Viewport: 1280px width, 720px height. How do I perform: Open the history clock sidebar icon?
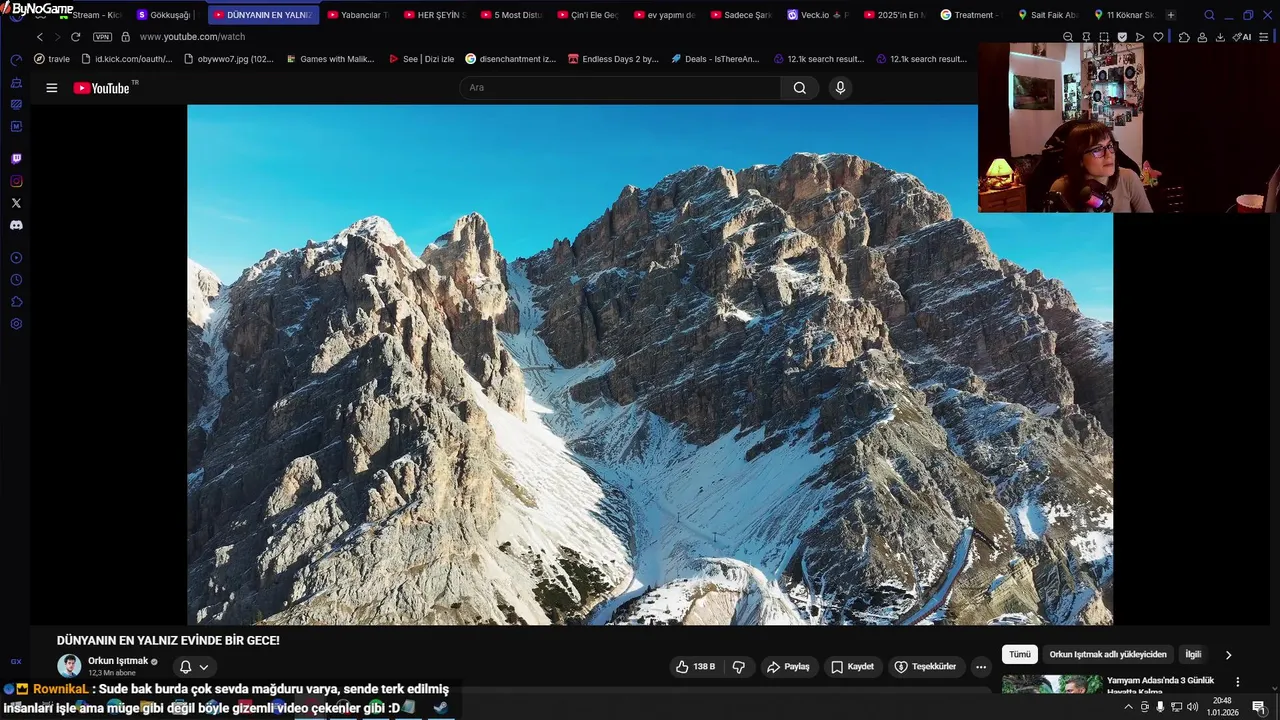[x=16, y=280]
